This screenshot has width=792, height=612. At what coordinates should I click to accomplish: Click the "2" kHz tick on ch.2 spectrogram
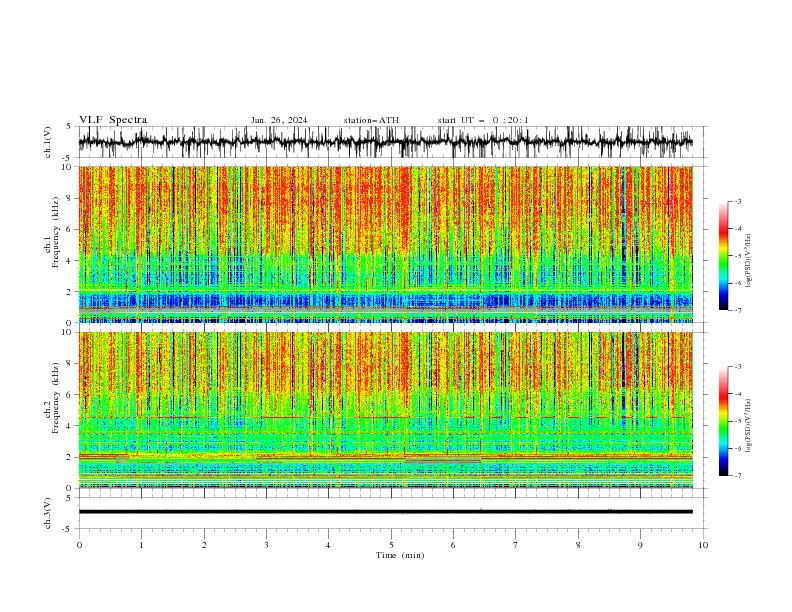pyautogui.click(x=70, y=457)
